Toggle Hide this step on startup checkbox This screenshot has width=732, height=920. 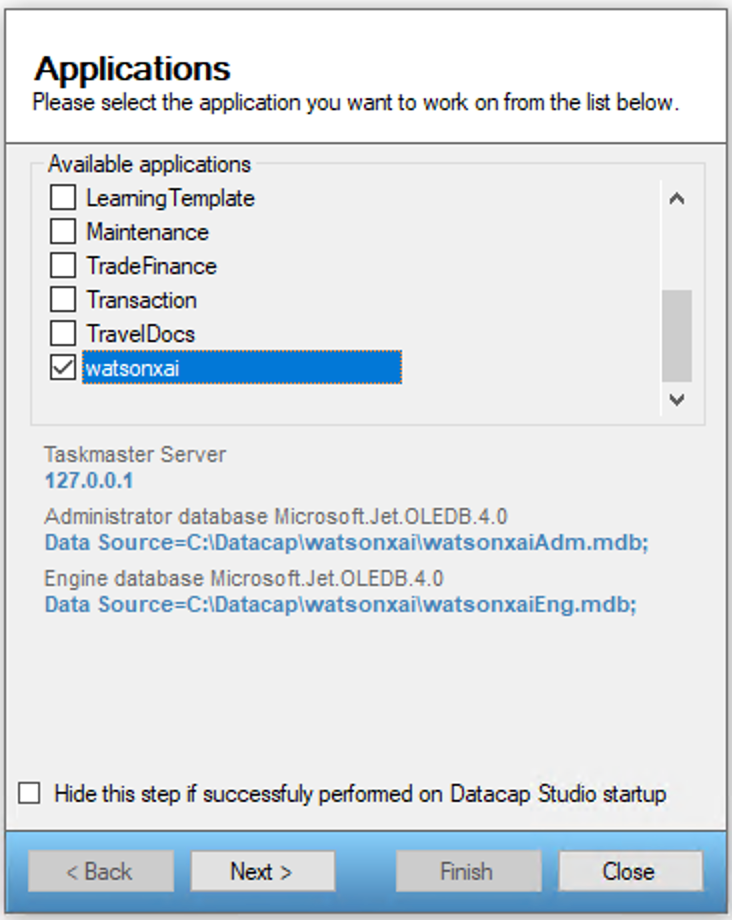pos(31,794)
